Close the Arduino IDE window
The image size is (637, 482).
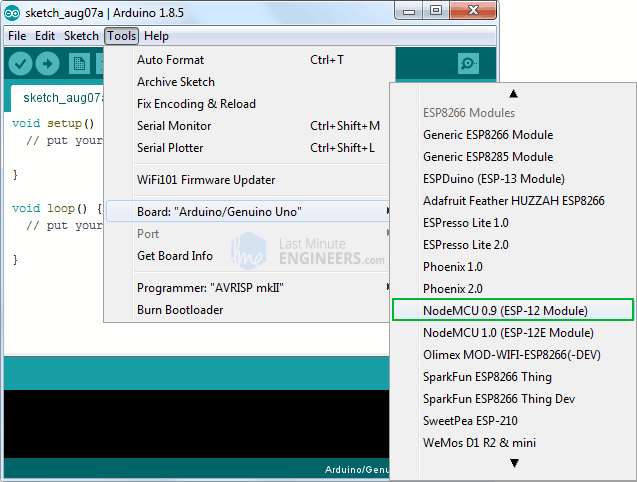(473, 11)
